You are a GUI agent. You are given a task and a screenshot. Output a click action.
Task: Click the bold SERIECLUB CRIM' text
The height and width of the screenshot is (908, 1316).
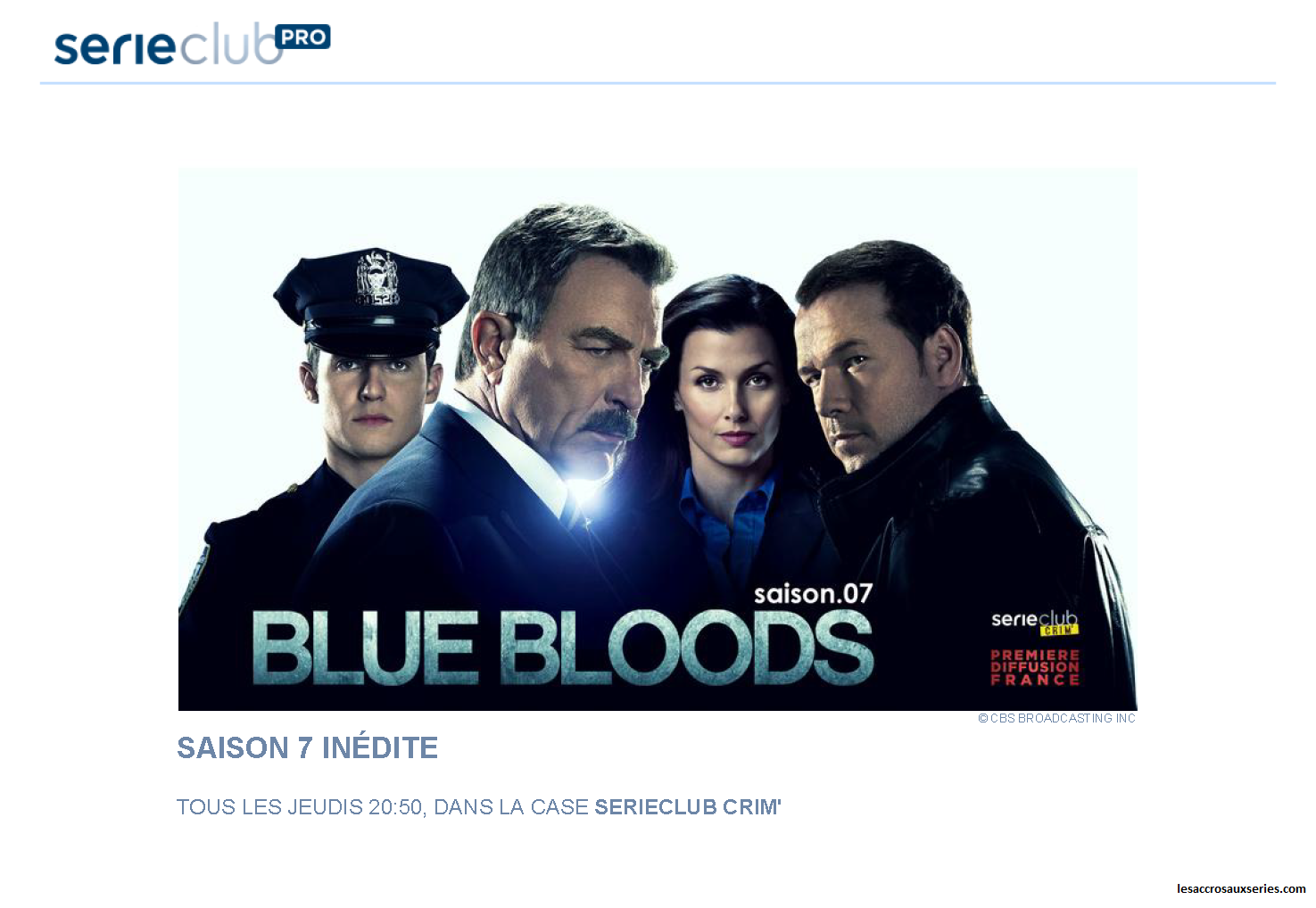point(688,807)
